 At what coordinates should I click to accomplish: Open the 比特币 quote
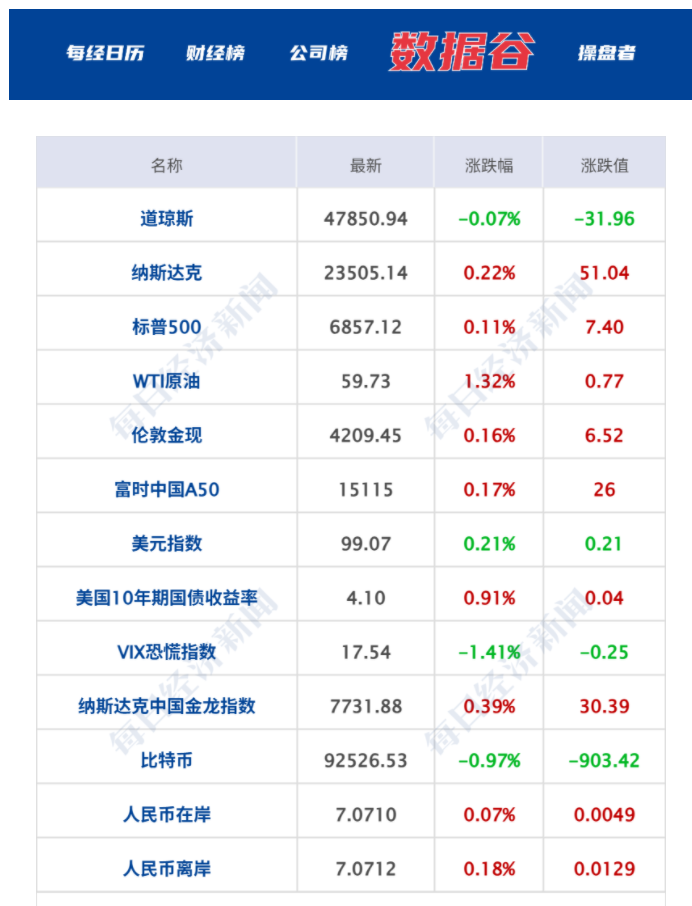(x=167, y=760)
